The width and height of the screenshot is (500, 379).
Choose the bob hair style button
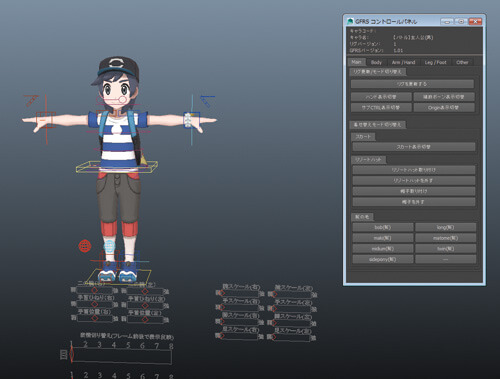tap(383, 227)
